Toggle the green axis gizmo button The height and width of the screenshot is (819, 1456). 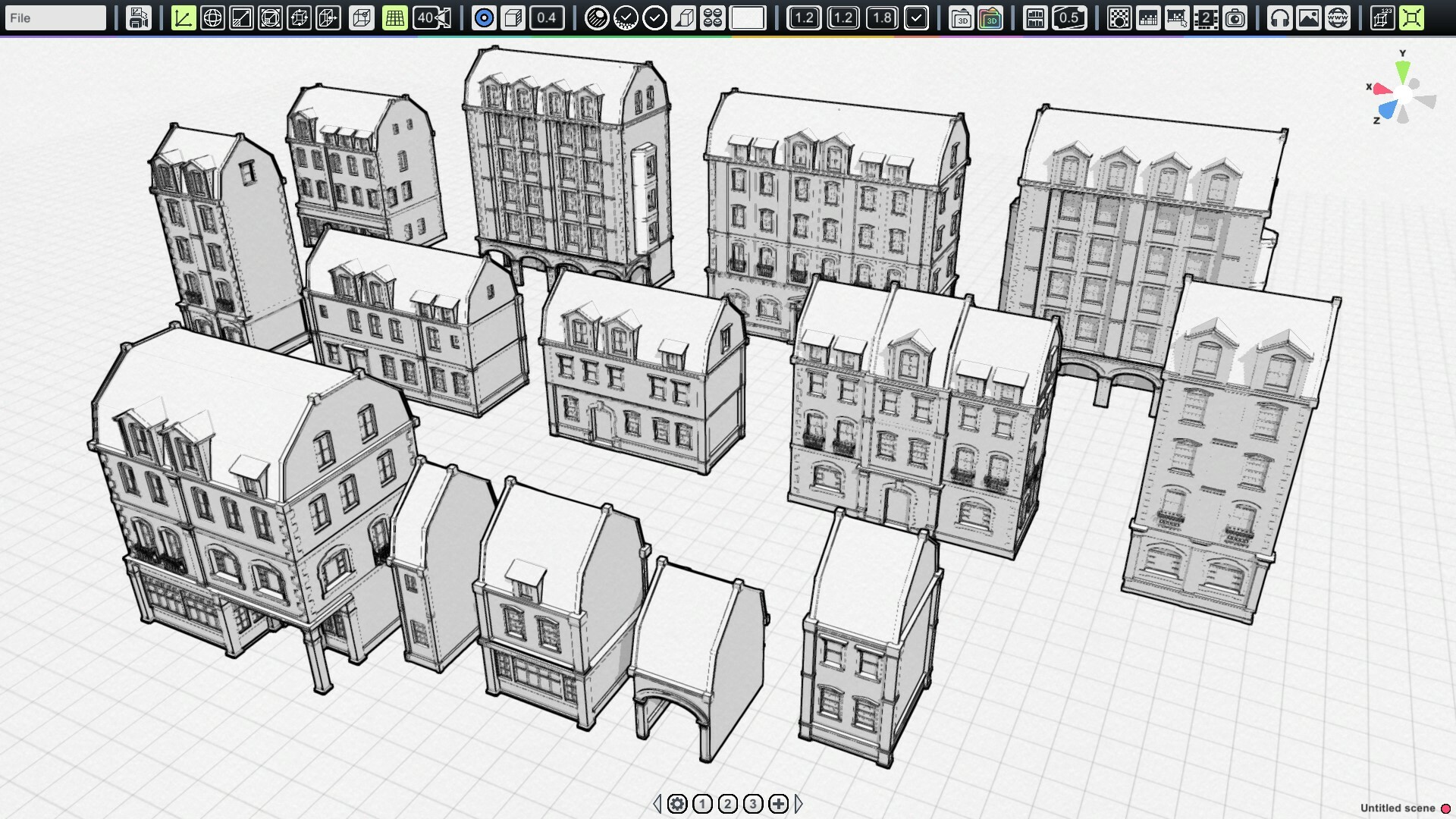point(183,17)
